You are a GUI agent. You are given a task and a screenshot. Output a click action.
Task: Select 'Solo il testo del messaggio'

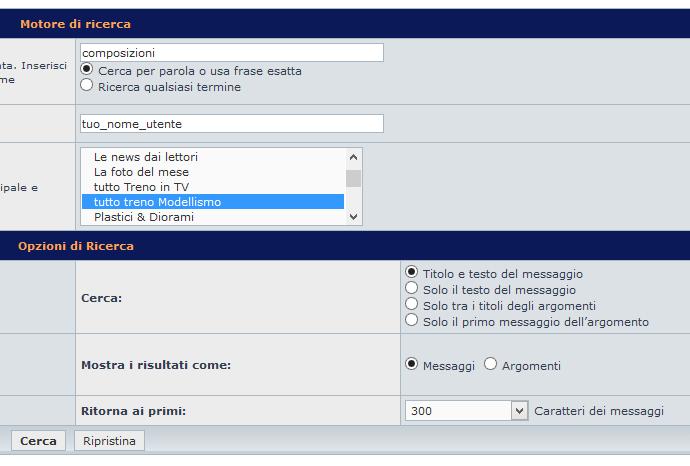click(x=411, y=289)
